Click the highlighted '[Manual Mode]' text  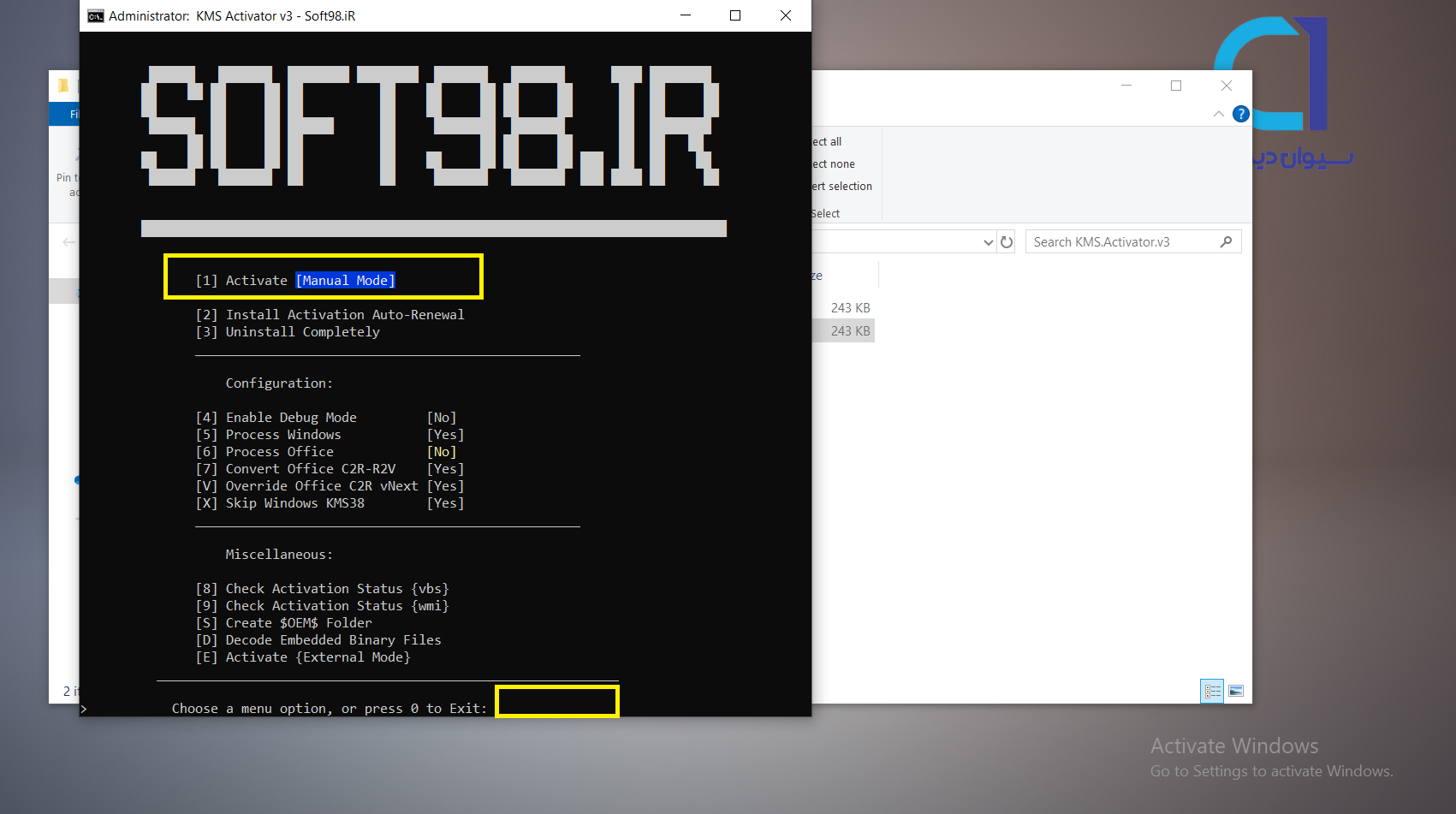tap(346, 281)
